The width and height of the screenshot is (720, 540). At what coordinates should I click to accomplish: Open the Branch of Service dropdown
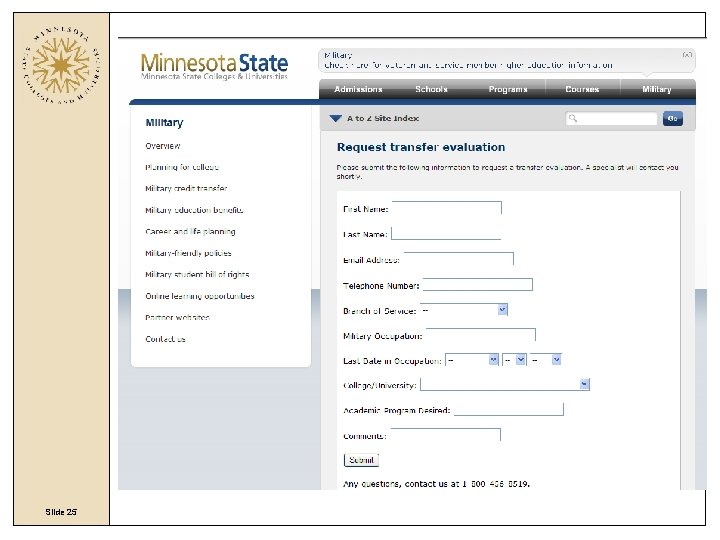[464, 310]
